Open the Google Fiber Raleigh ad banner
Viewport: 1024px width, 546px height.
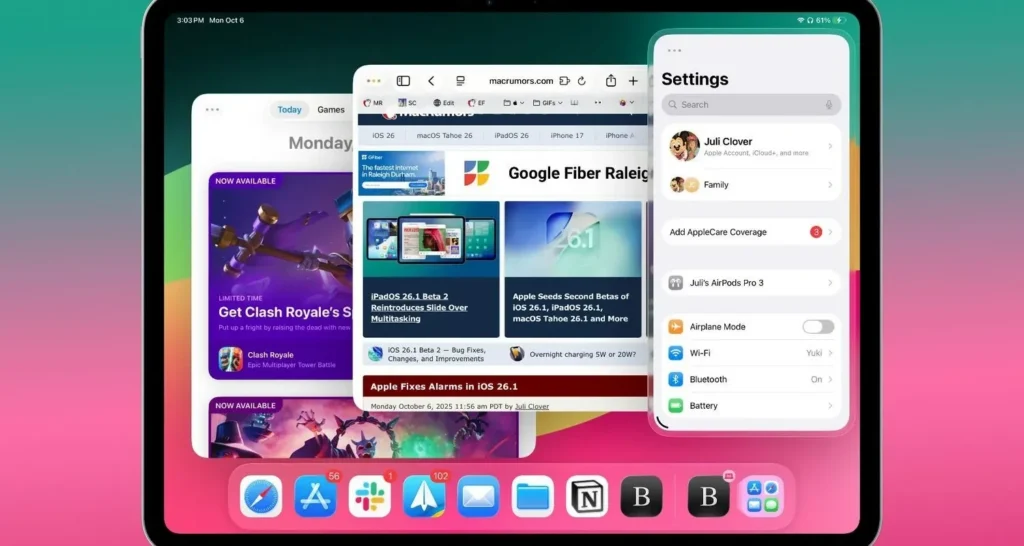tap(503, 173)
